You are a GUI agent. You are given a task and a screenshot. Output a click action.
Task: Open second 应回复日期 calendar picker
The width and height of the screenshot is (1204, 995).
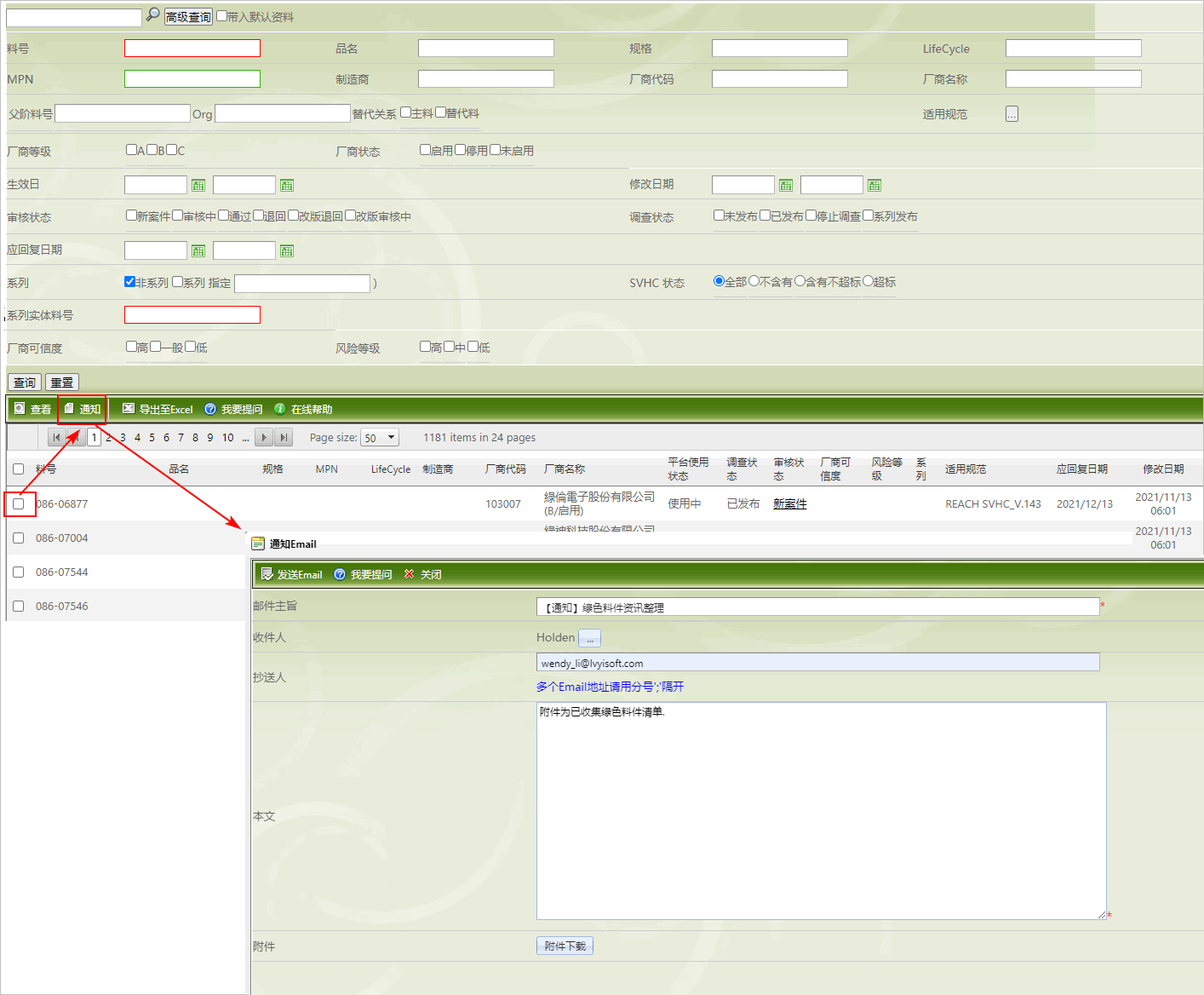(x=287, y=250)
